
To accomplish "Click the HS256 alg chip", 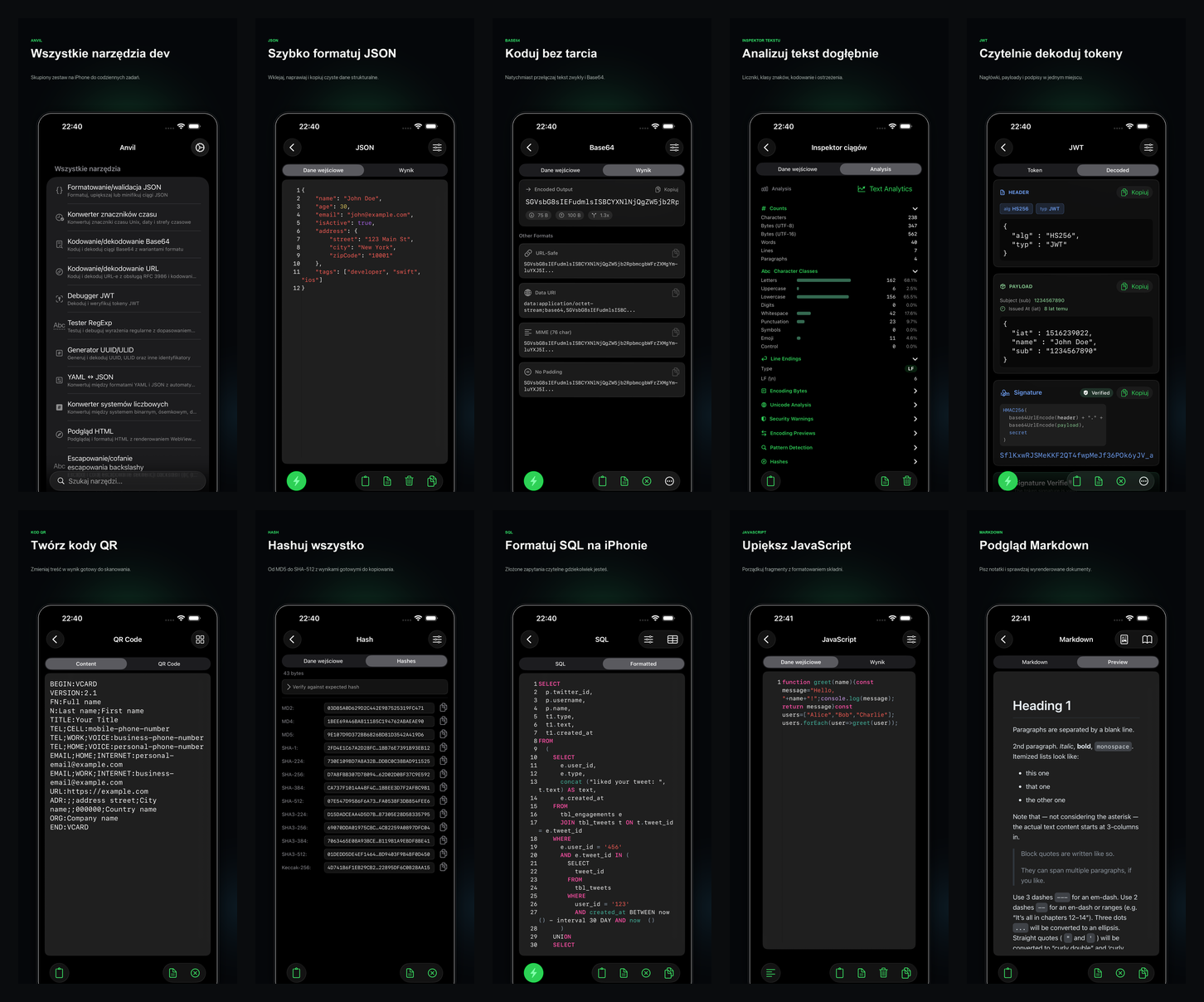I will coord(1017,209).
